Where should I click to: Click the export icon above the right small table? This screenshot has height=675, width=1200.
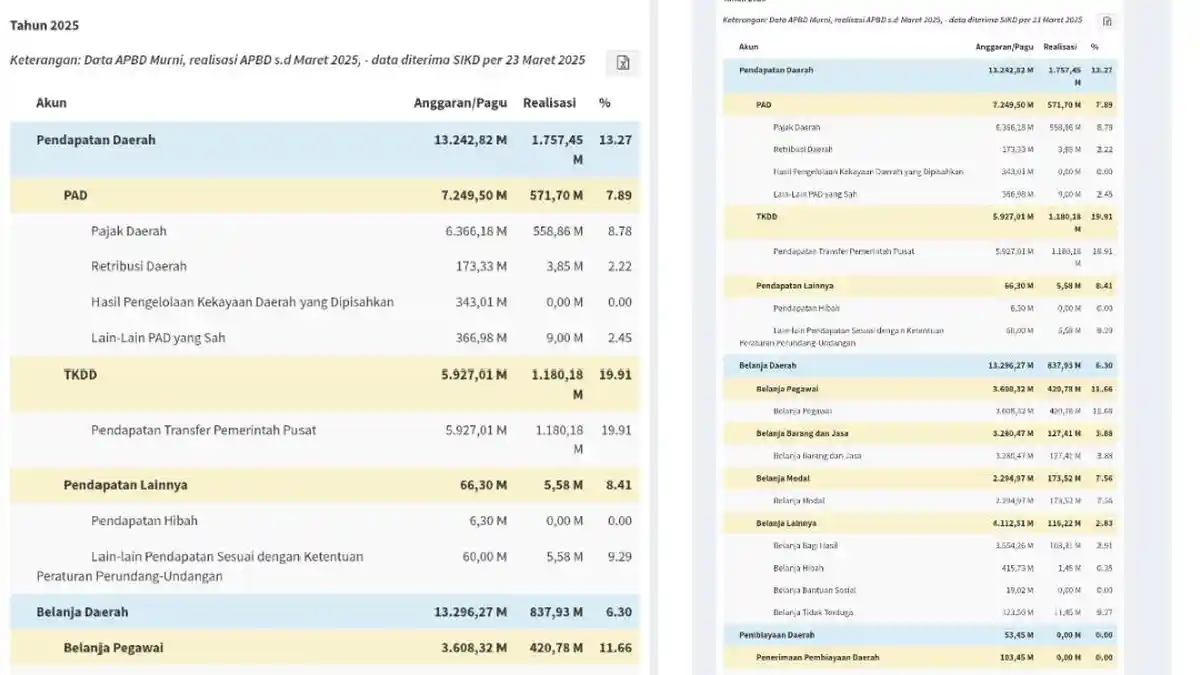1107,21
